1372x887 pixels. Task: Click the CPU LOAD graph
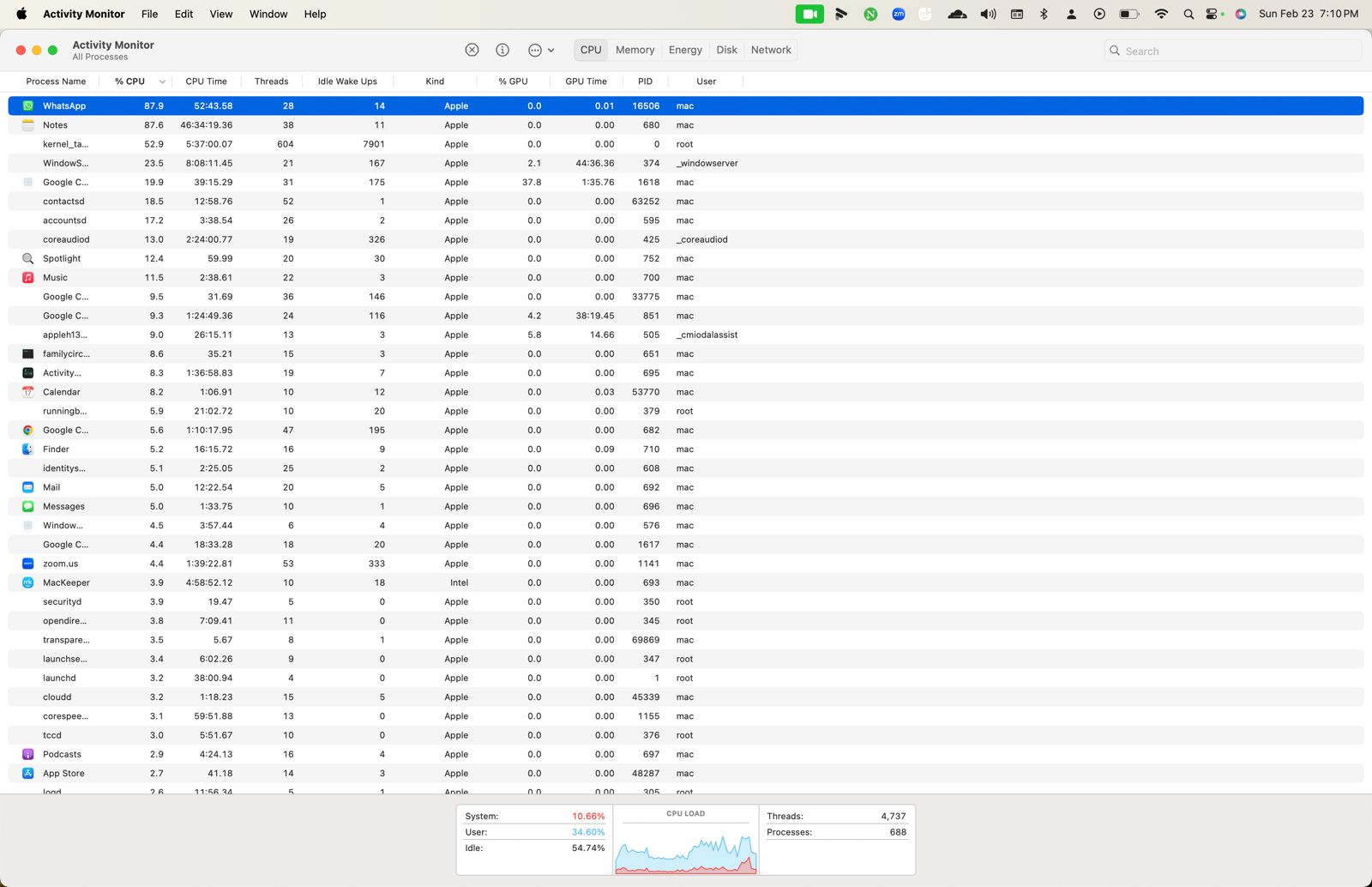686,841
